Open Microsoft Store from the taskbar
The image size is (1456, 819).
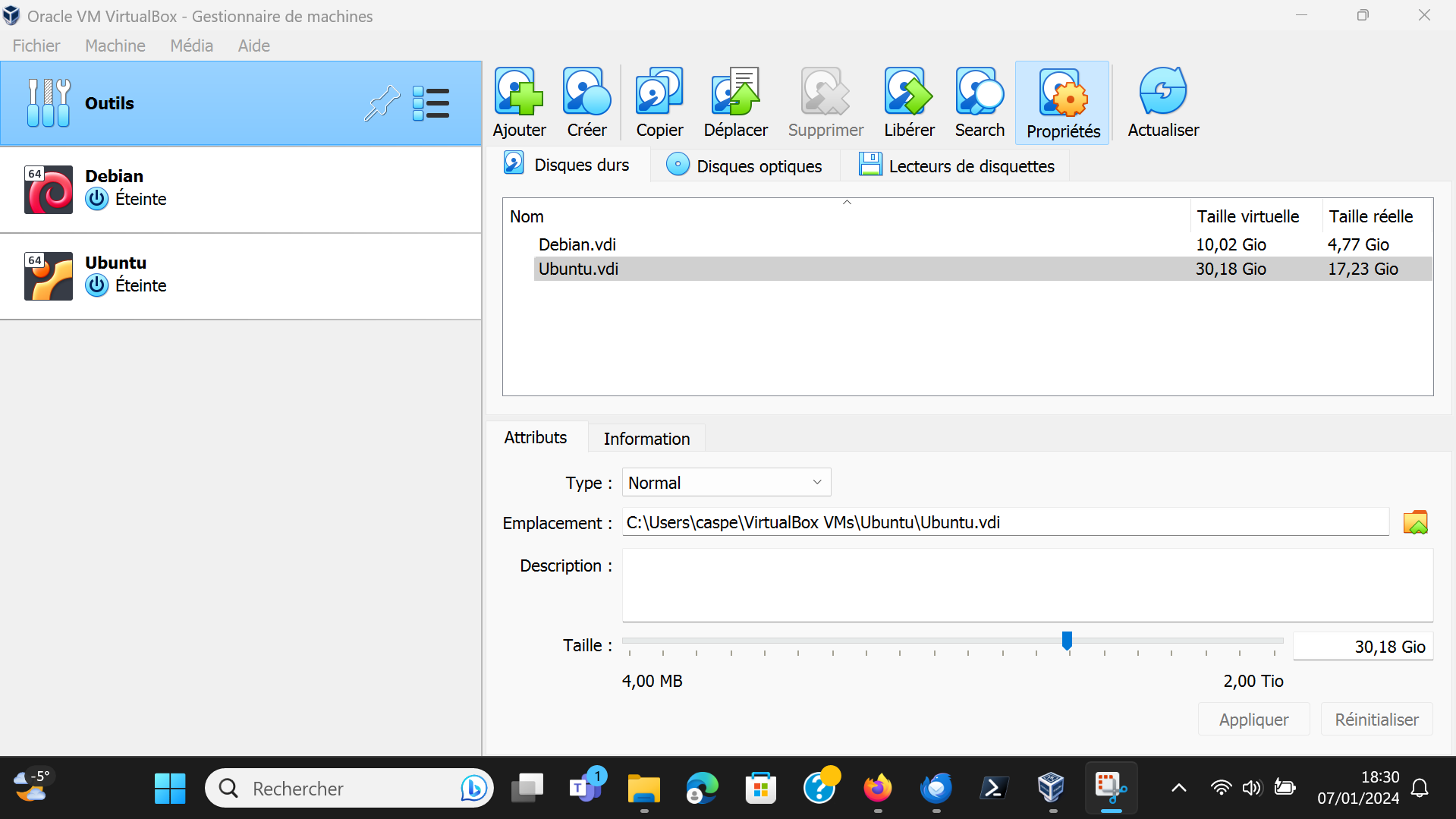tap(761, 789)
